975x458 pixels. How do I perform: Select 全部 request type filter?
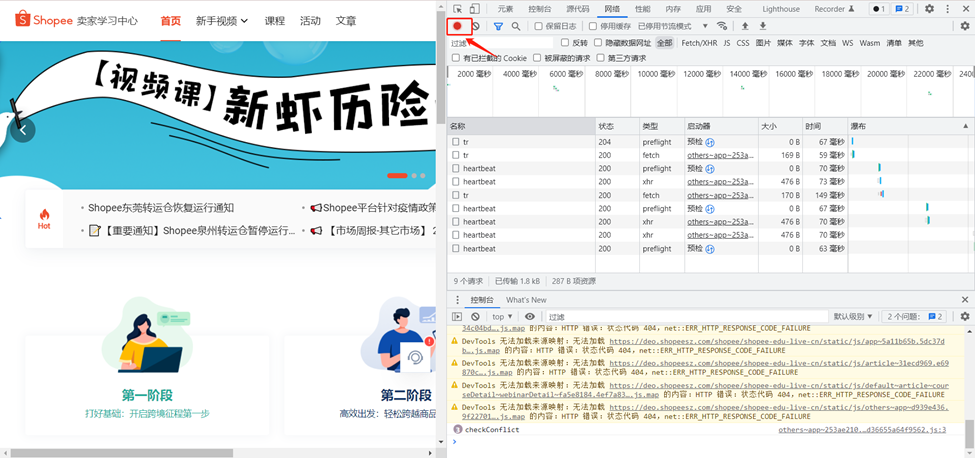click(x=665, y=43)
